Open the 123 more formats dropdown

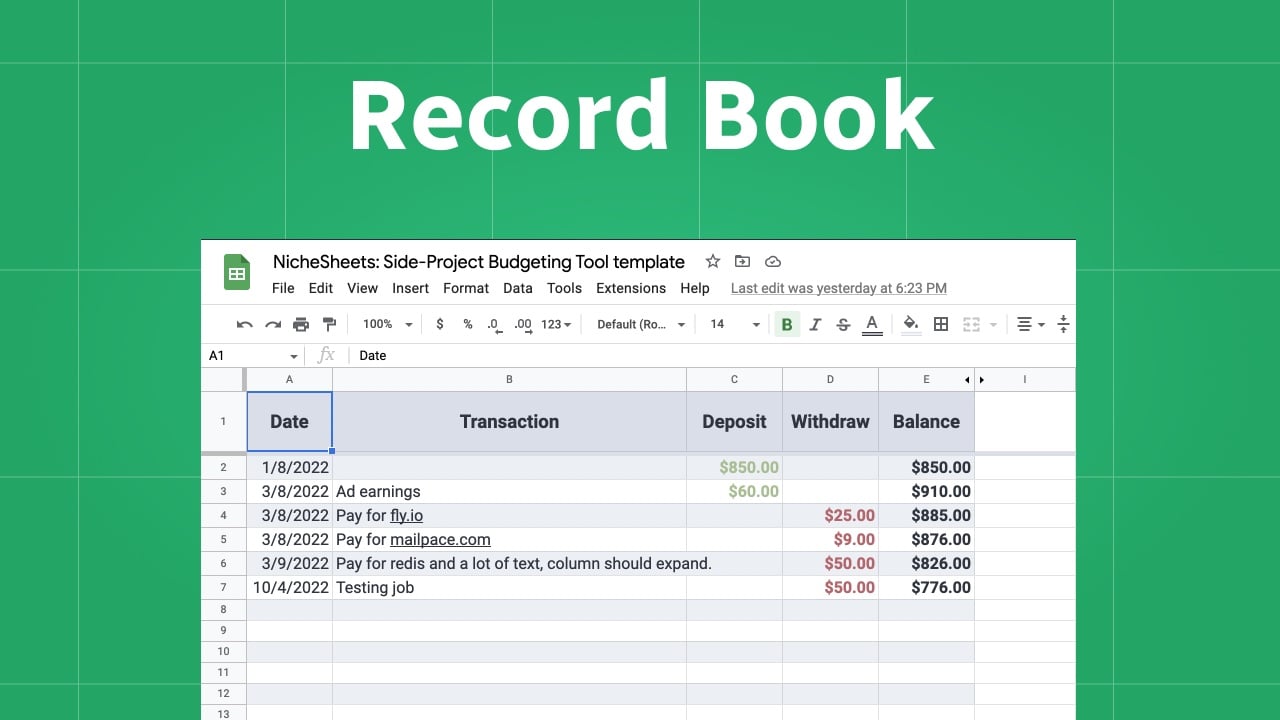coord(556,324)
